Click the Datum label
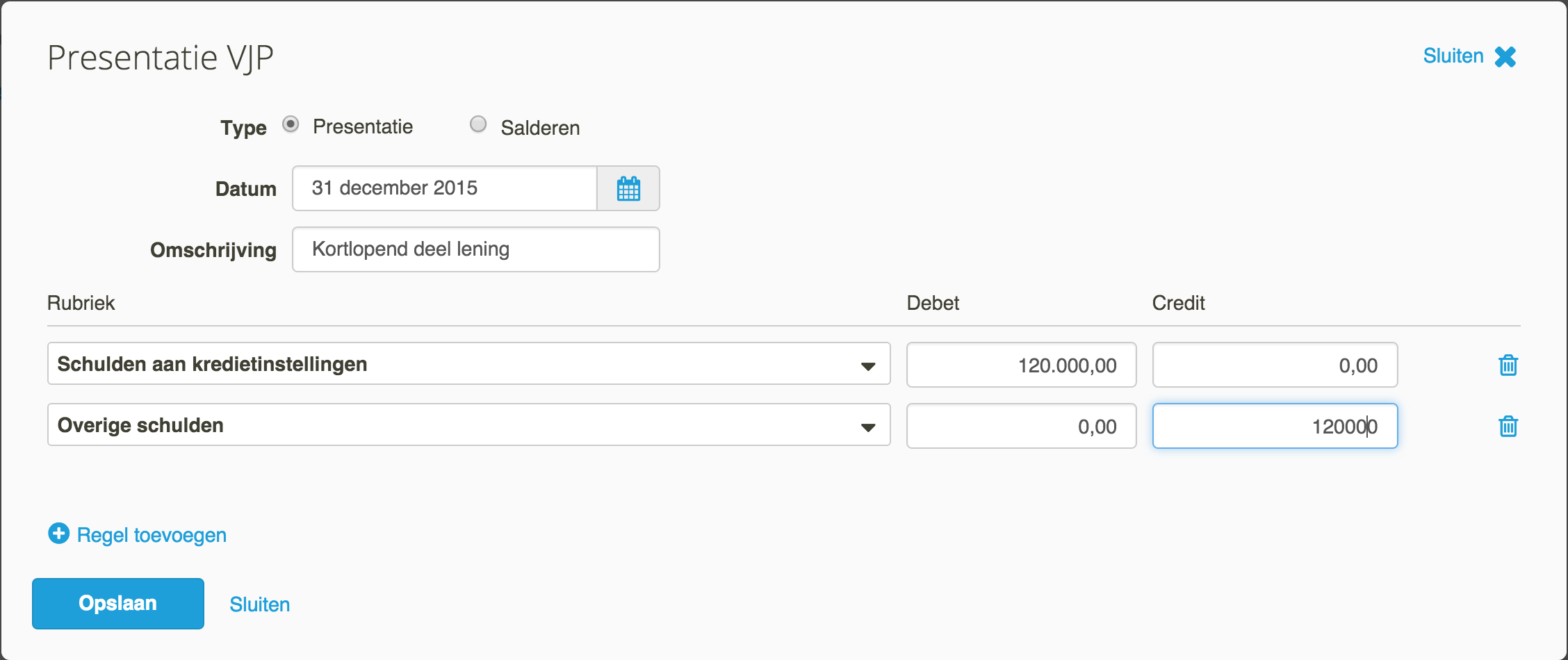 coord(246,189)
